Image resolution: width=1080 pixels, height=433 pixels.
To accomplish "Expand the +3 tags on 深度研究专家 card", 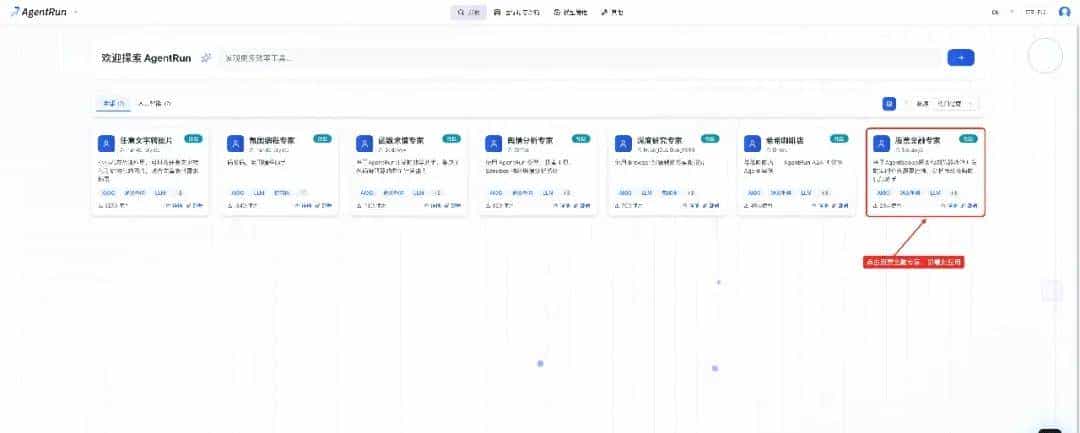I will [692, 193].
